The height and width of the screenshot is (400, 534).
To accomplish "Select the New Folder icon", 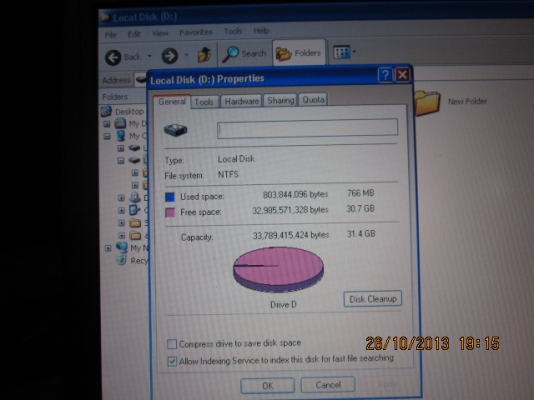I will (427, 102).
